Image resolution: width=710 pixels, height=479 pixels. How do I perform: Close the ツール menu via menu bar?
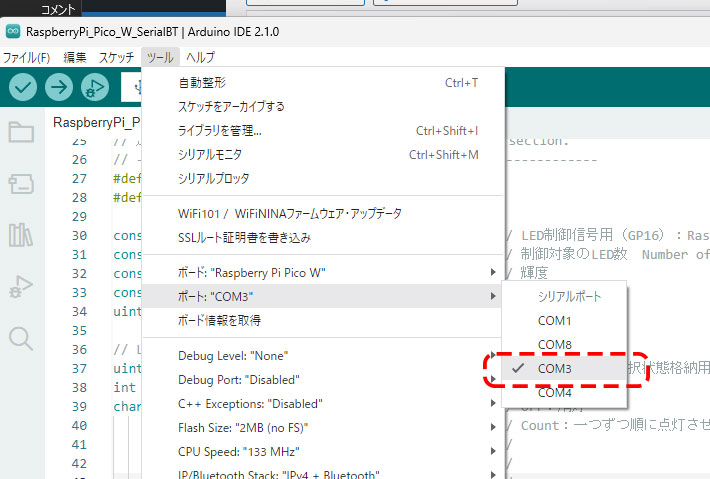click(x=160, y=57)
